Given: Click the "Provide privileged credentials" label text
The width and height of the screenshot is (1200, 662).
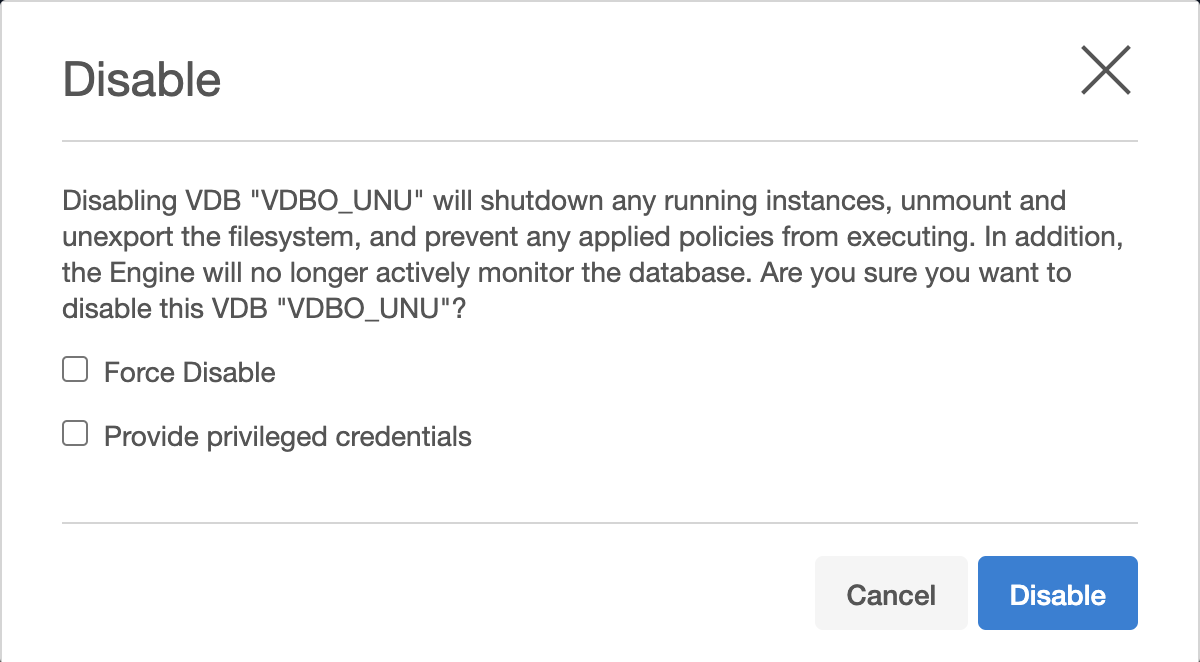Looking at the screenshot, I should [x=287, y=437].
